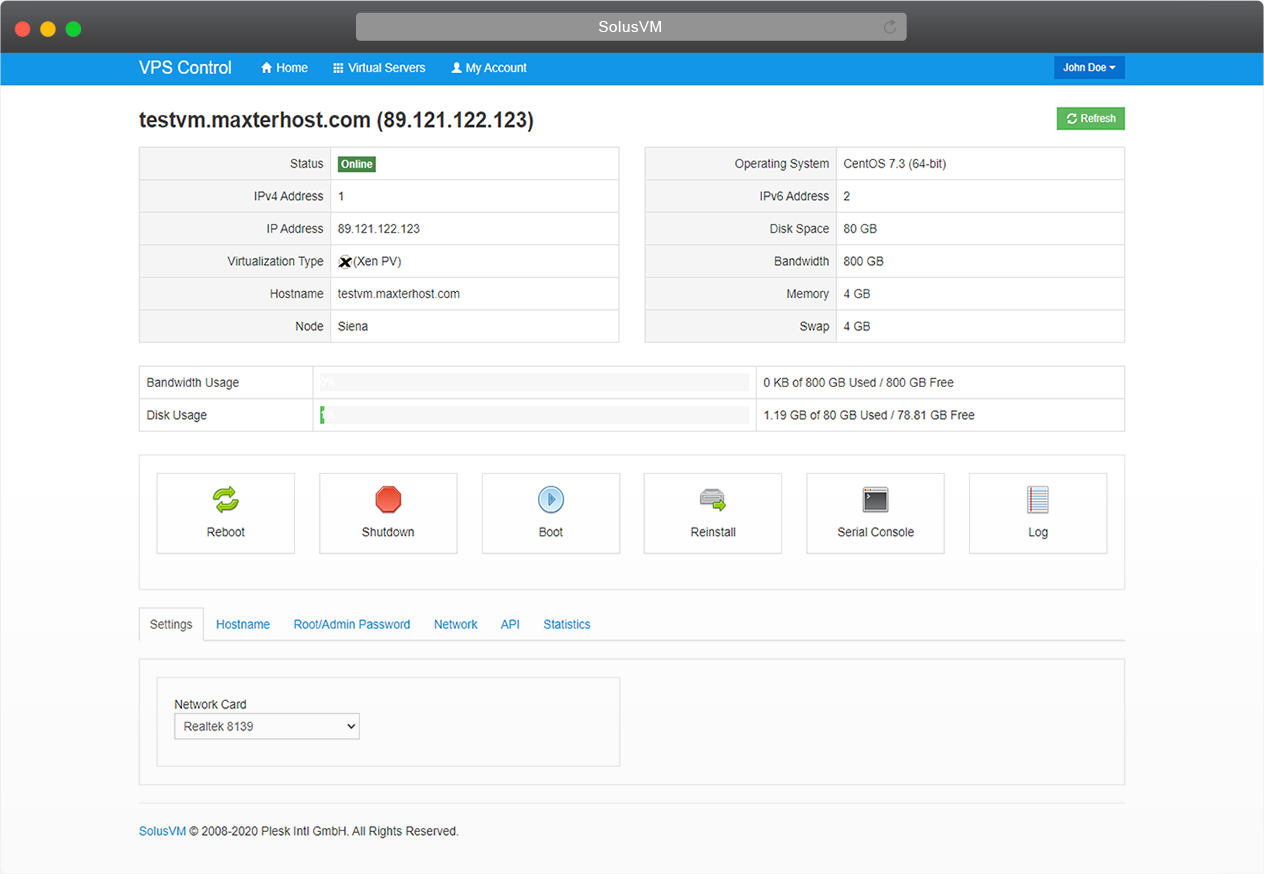Expand the John Doe account menu

(1089, 67)
